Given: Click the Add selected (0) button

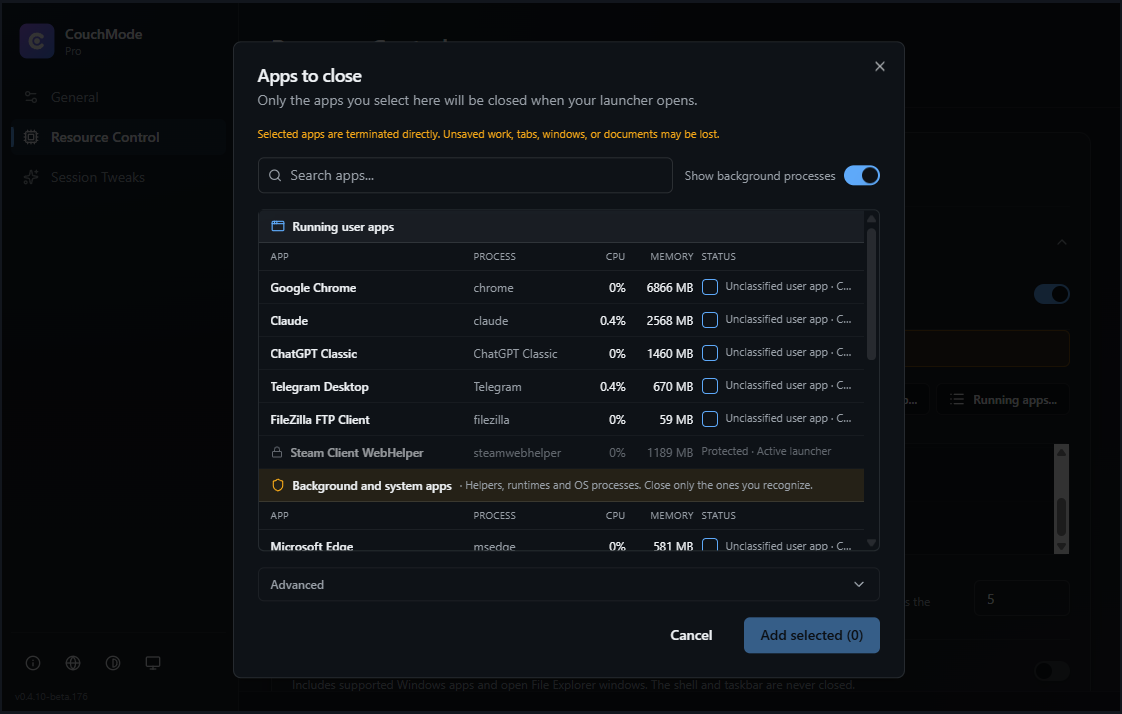Looking at the screenshot, I should point(811,635).
